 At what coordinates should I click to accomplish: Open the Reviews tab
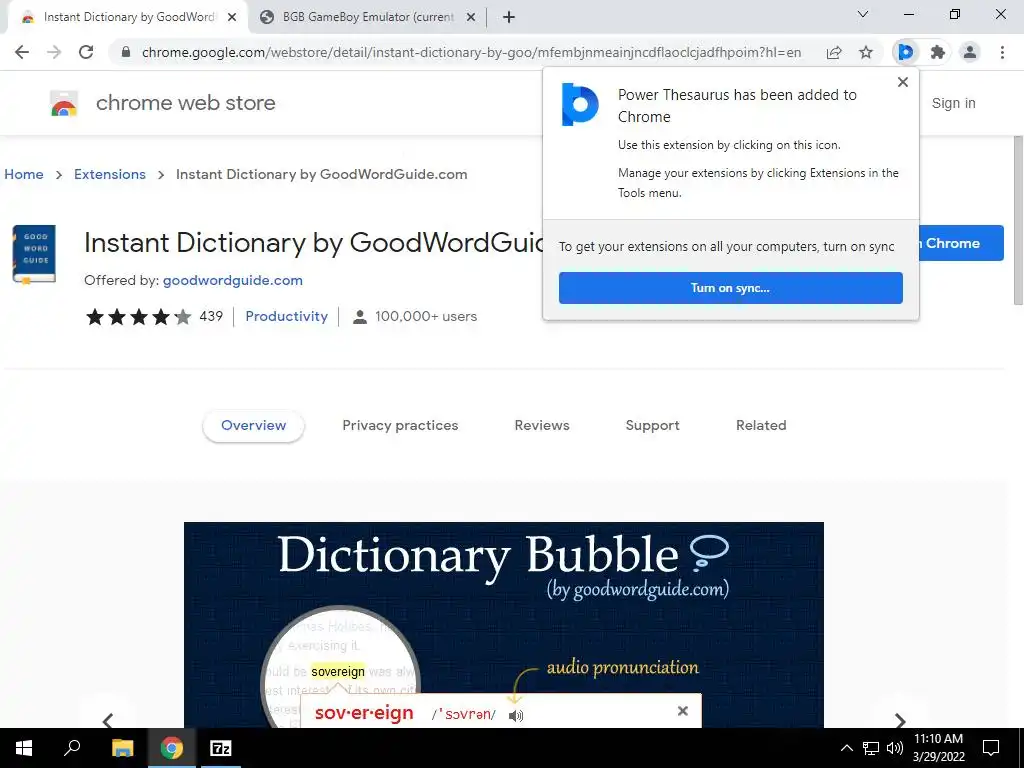[x=542, y=426]
